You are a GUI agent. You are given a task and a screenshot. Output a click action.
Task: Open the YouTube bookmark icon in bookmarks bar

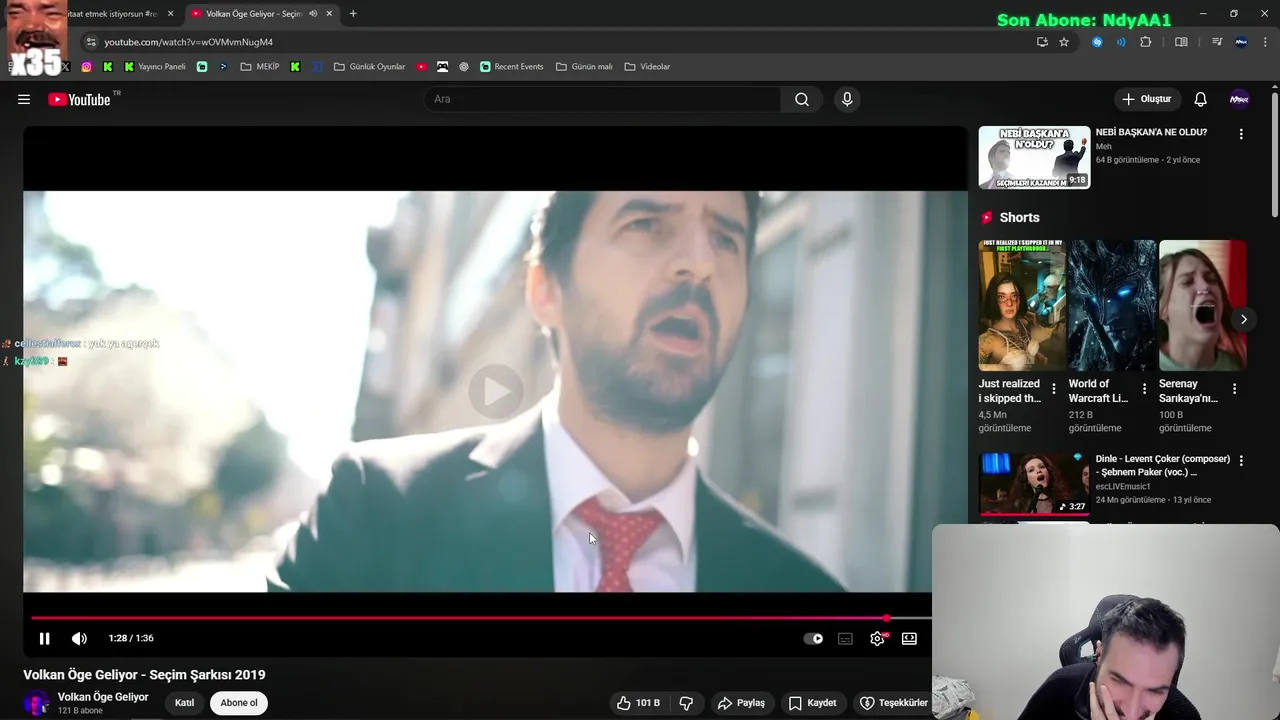[x=422, y=67]
